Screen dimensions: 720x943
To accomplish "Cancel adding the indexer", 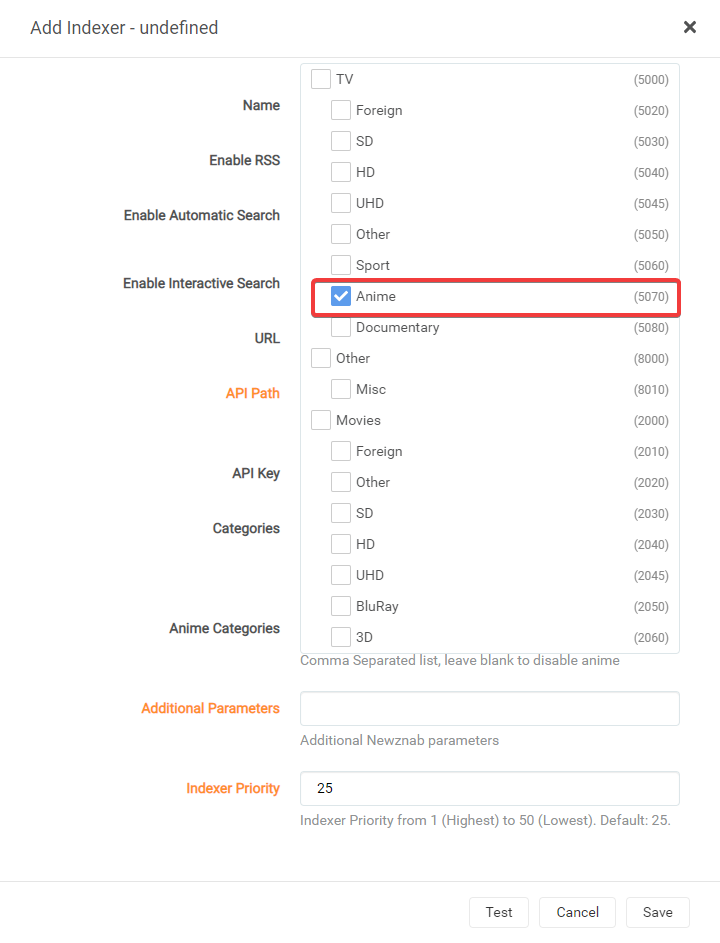I will [577, 912].
